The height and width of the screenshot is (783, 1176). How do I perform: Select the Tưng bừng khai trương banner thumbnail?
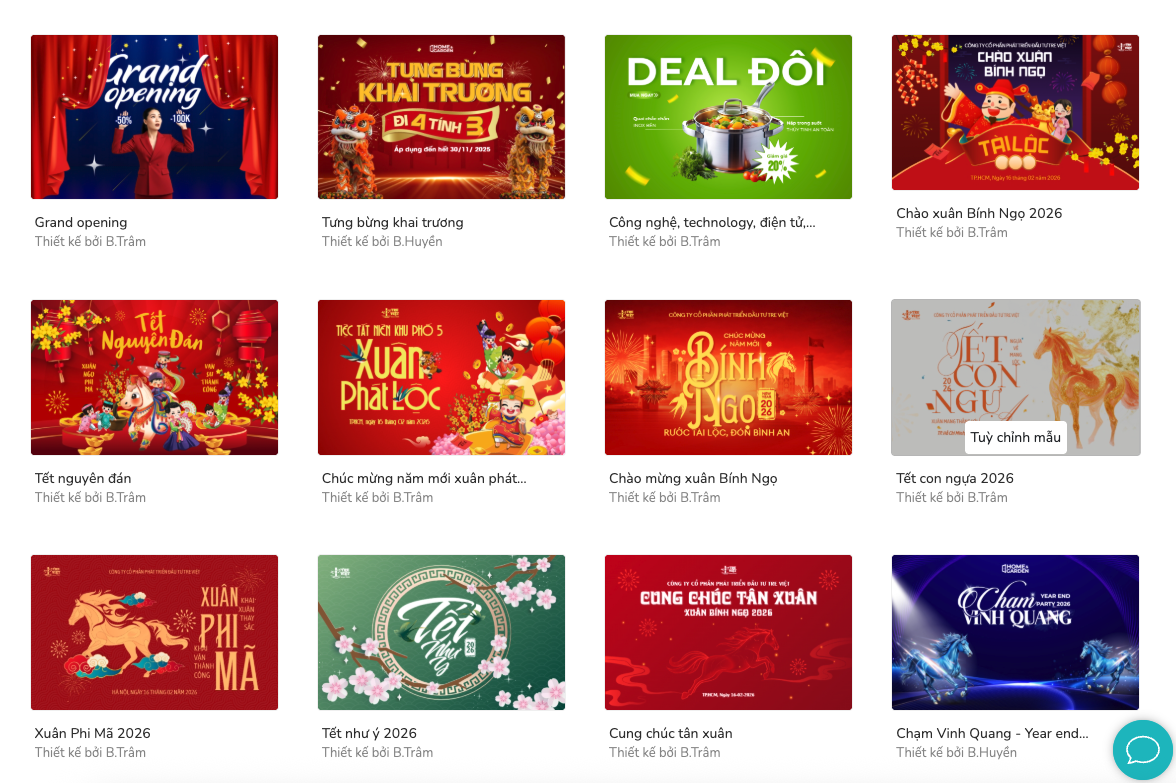click(441, 117)
